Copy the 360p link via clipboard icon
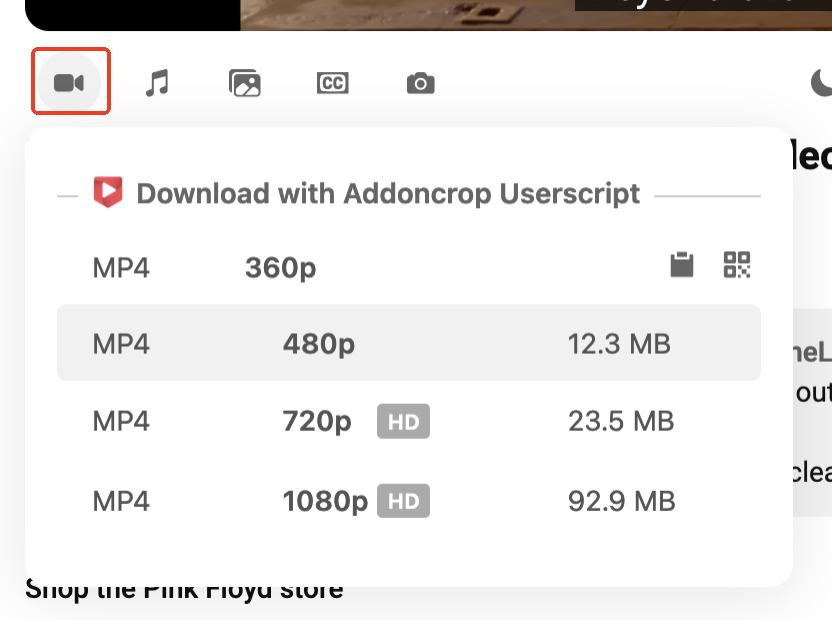This screenshot has width=832, height=620. [682, 265]
